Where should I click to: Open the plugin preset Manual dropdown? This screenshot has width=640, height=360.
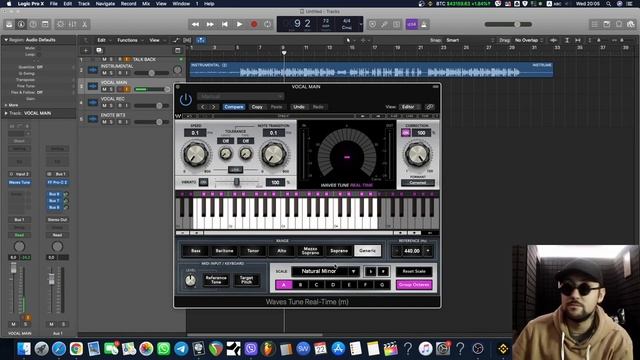[x=240, y=97]
